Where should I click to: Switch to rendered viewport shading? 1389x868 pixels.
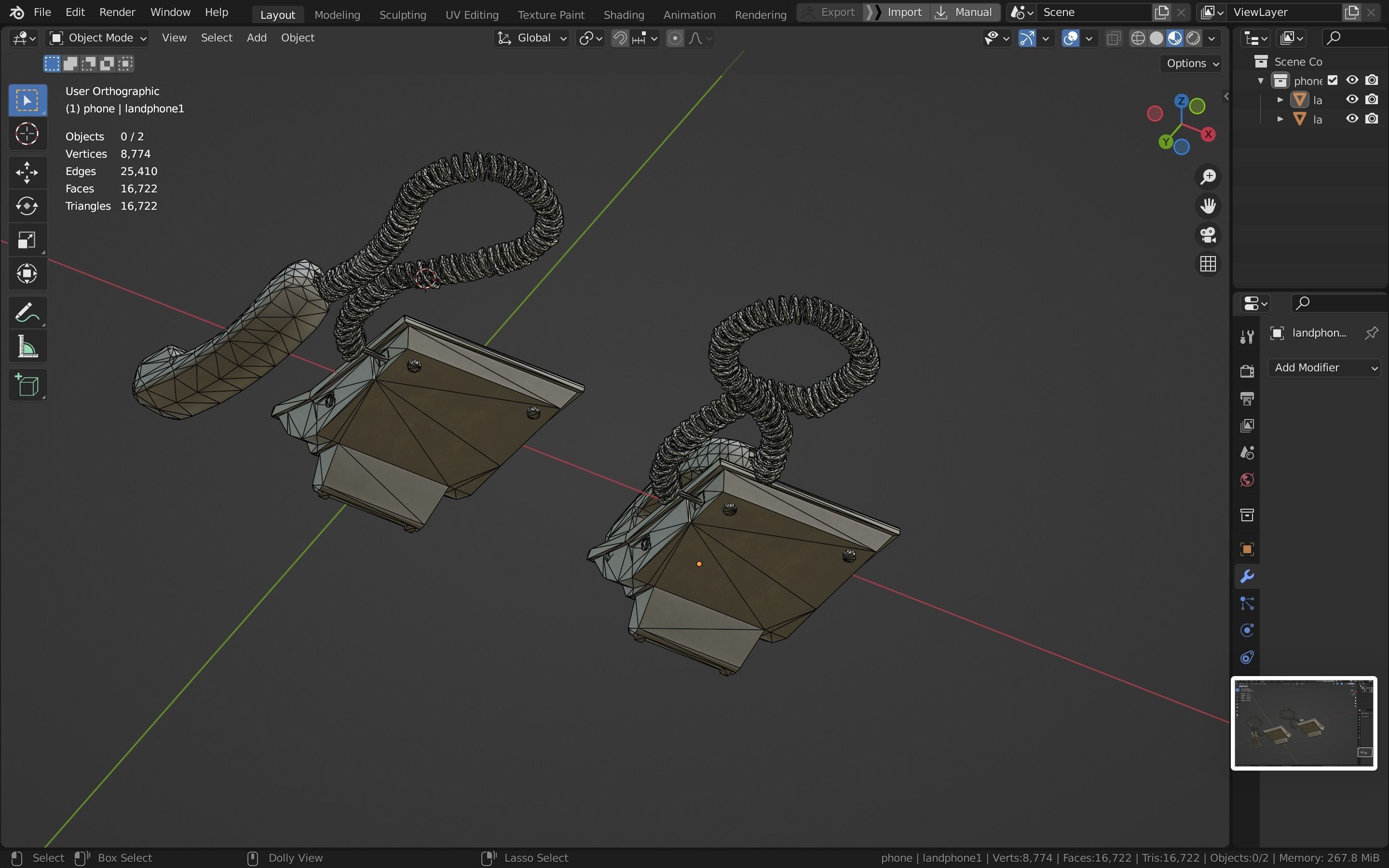[x=1193, y=39]
